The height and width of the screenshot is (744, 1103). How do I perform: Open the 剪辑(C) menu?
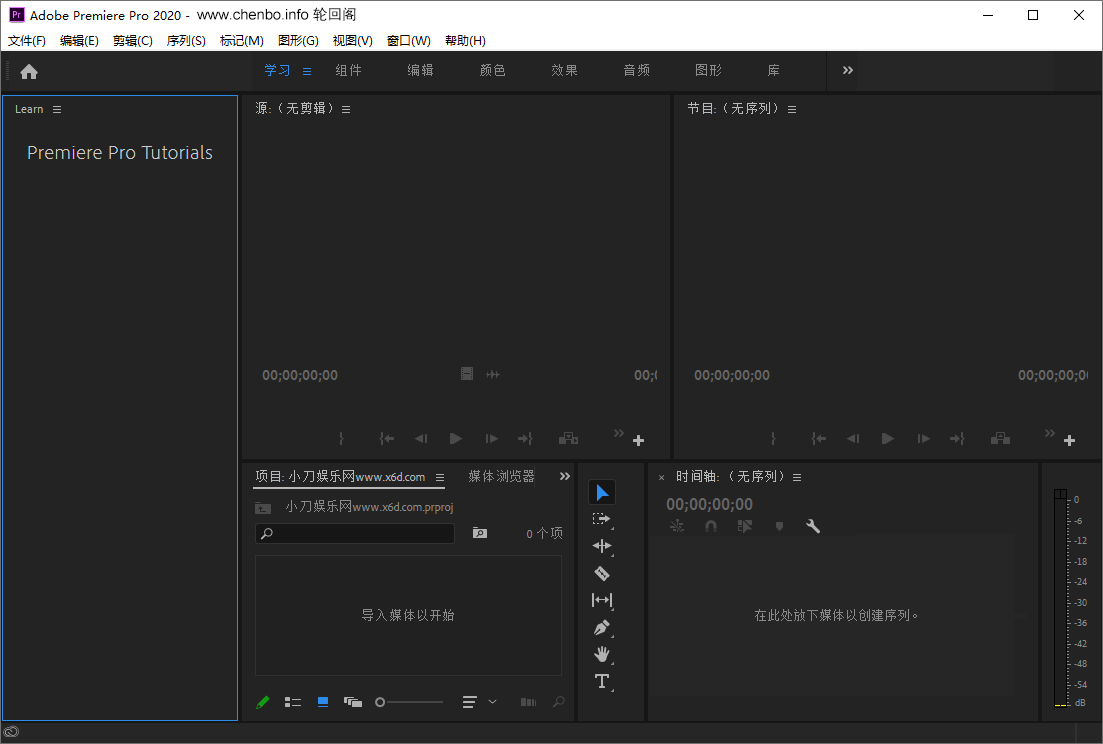point(133,41)
